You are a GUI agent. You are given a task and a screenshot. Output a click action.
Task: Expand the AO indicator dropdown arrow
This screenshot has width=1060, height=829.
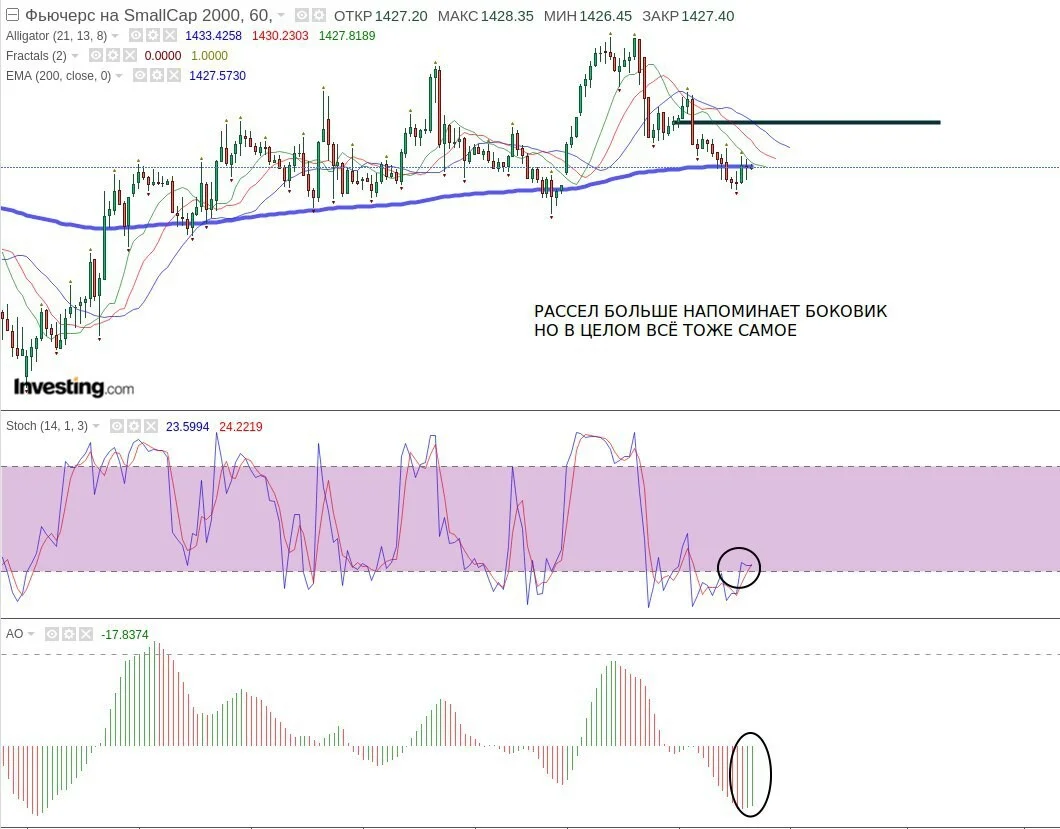pyautogui.click(x=31, y=634)
